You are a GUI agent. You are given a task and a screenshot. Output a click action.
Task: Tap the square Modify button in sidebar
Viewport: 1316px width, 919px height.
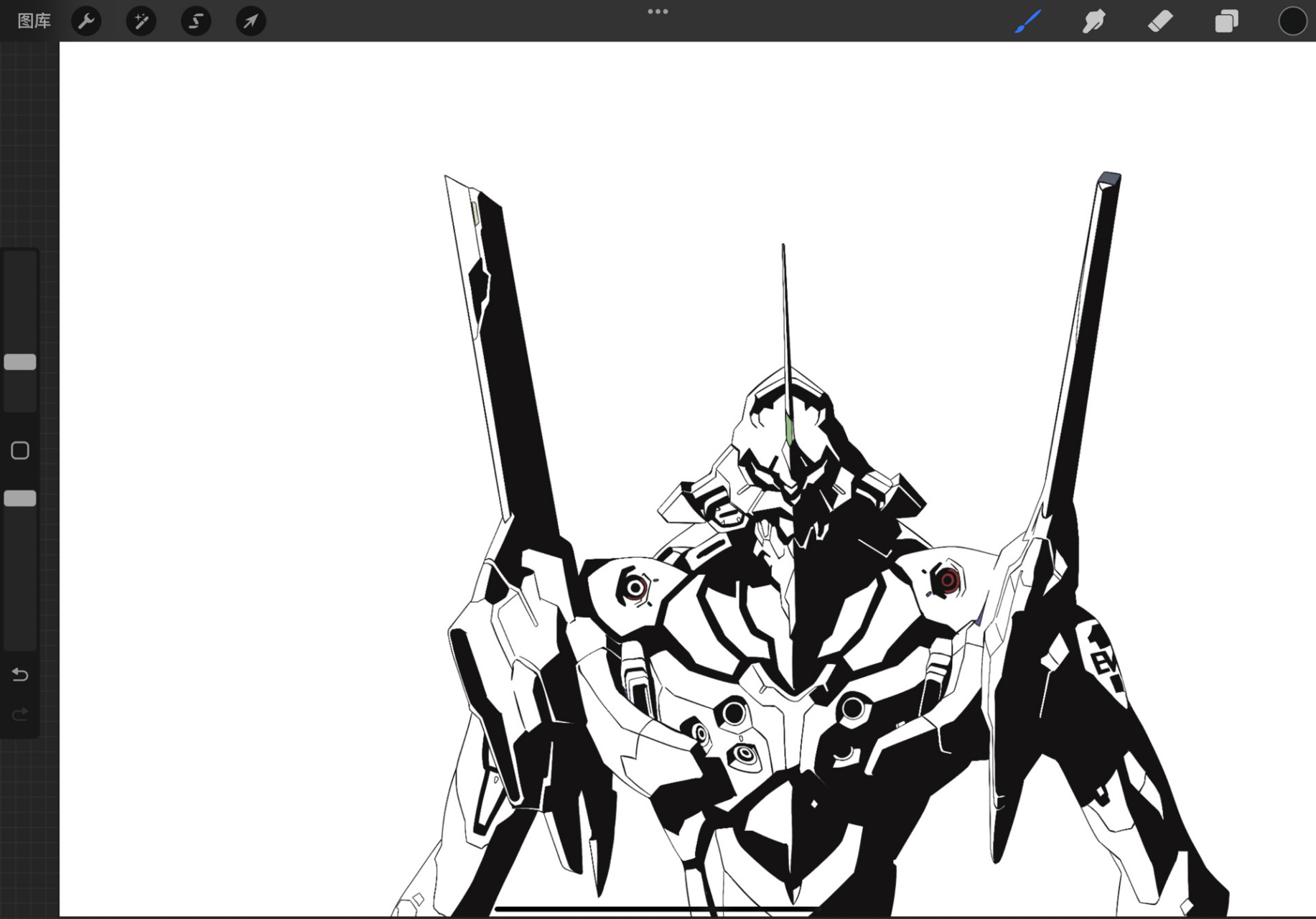[20, 450]
